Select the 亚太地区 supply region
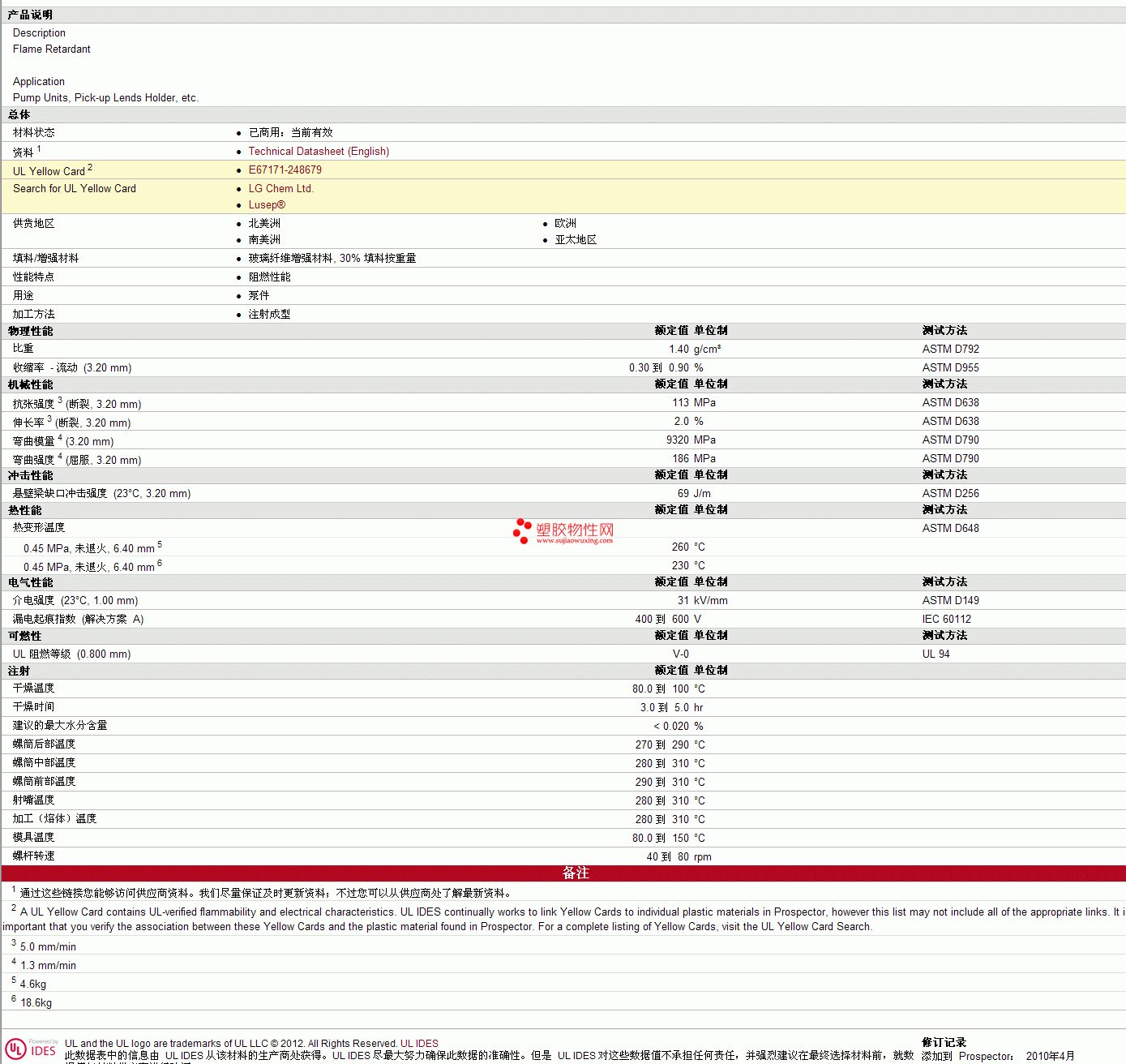 [x=576, y=240]
